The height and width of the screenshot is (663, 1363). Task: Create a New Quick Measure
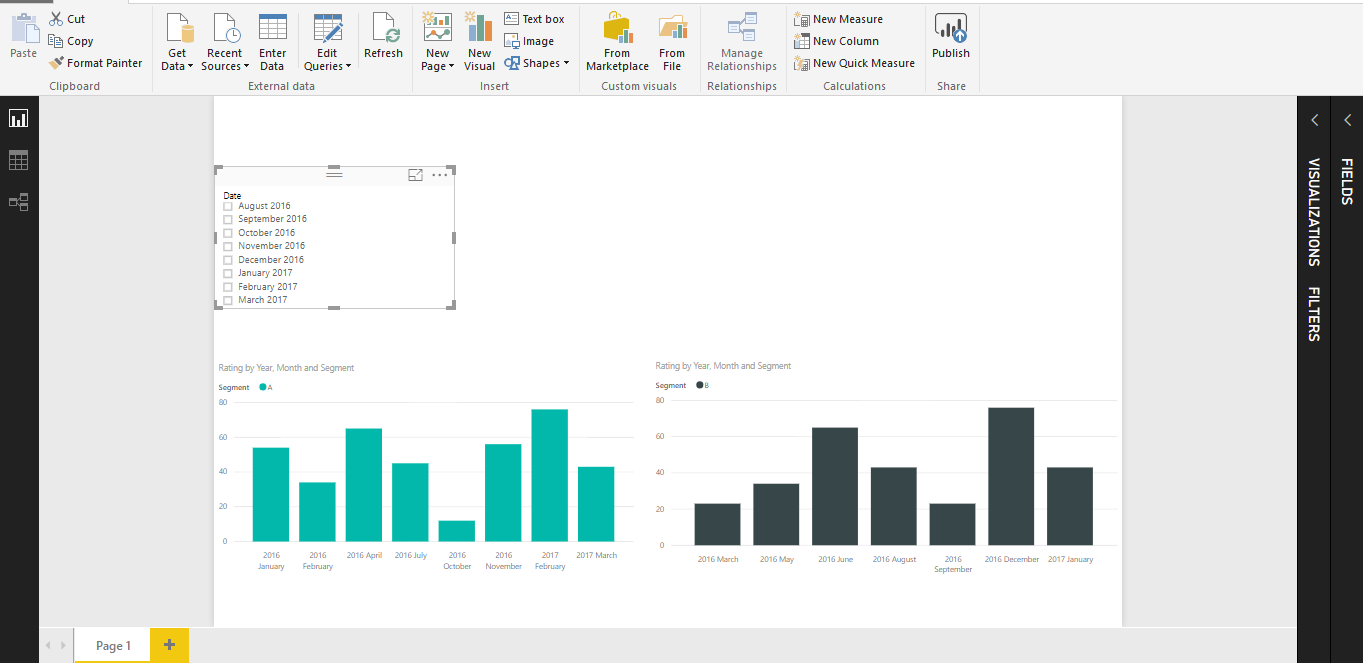pyautogui.click(x=854, y=63)
